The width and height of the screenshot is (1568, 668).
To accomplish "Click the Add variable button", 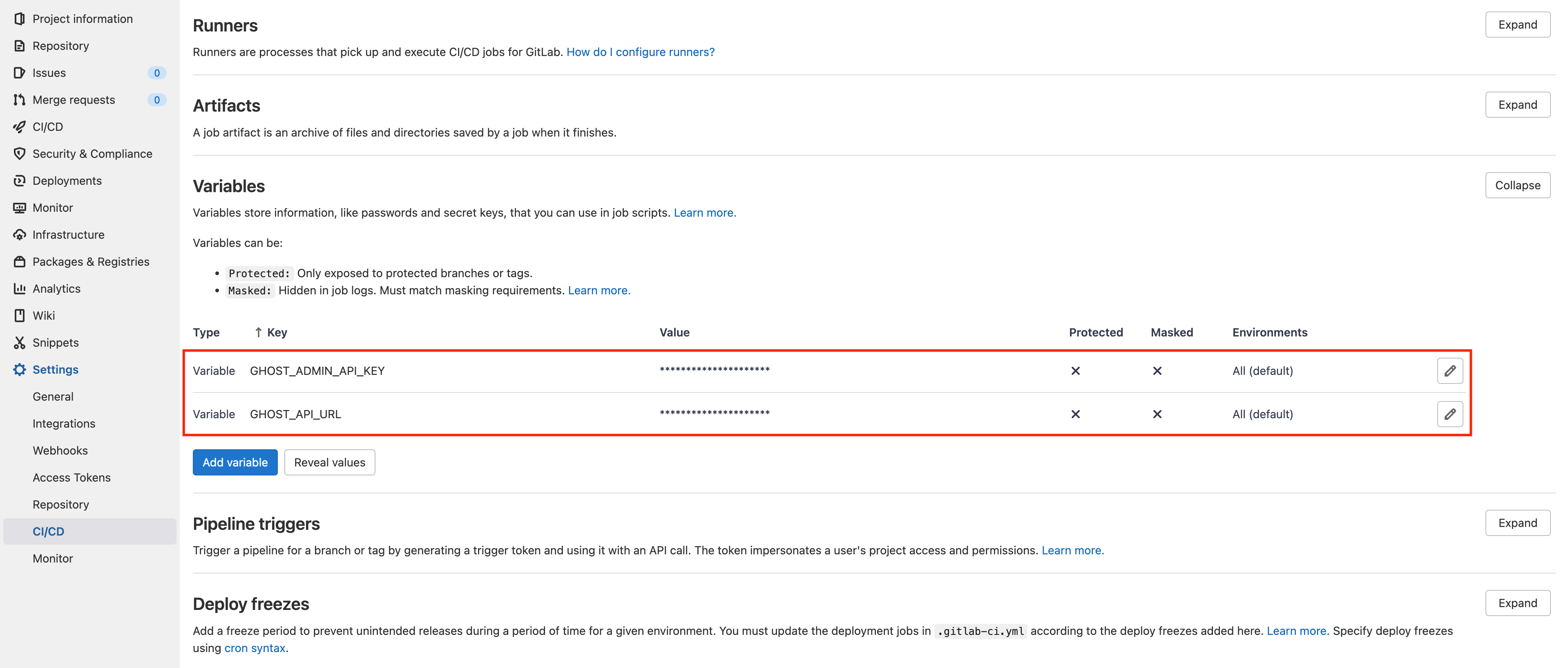I will pos(235,462).
